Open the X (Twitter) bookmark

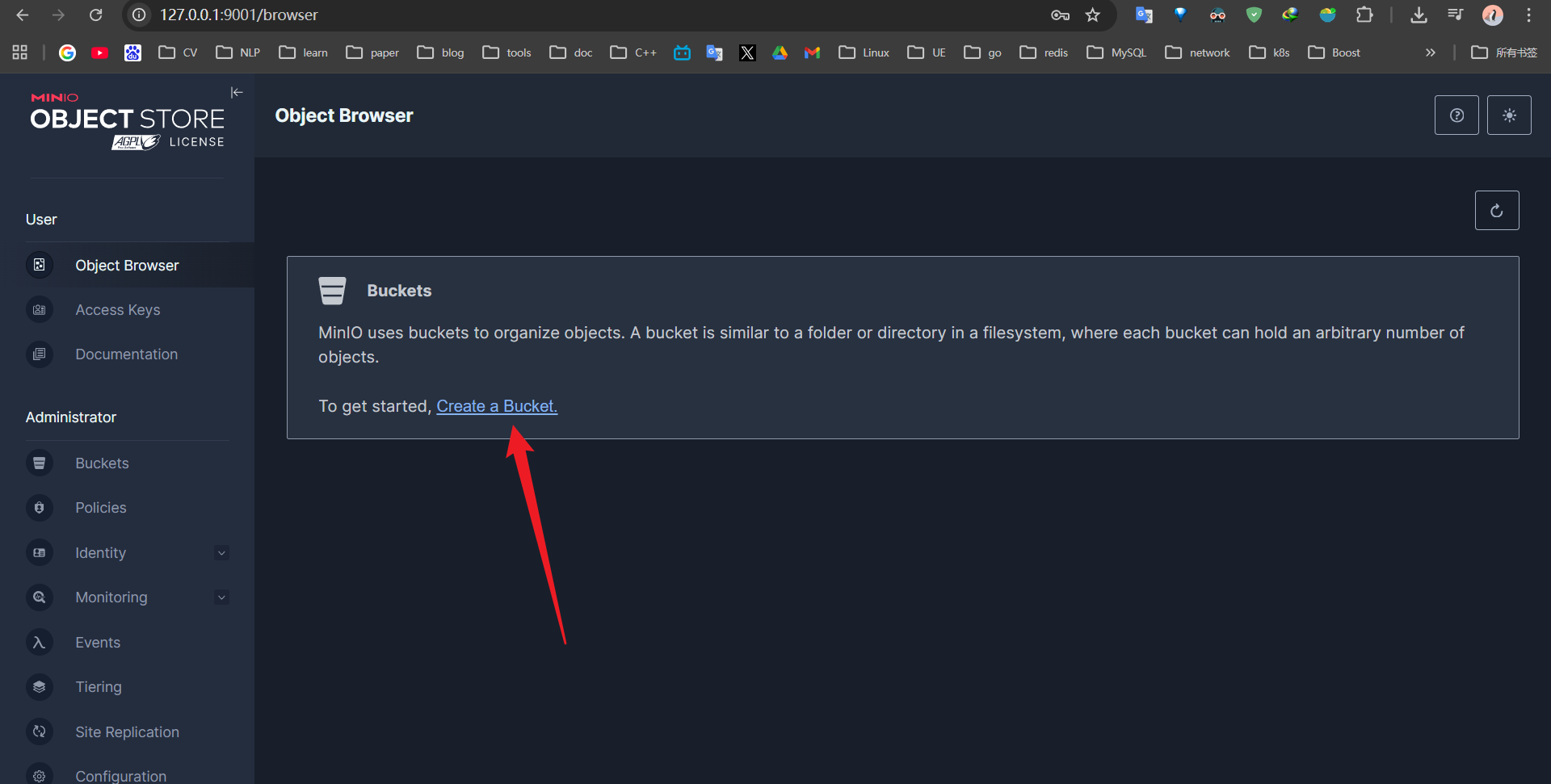(x=747, y=52)
